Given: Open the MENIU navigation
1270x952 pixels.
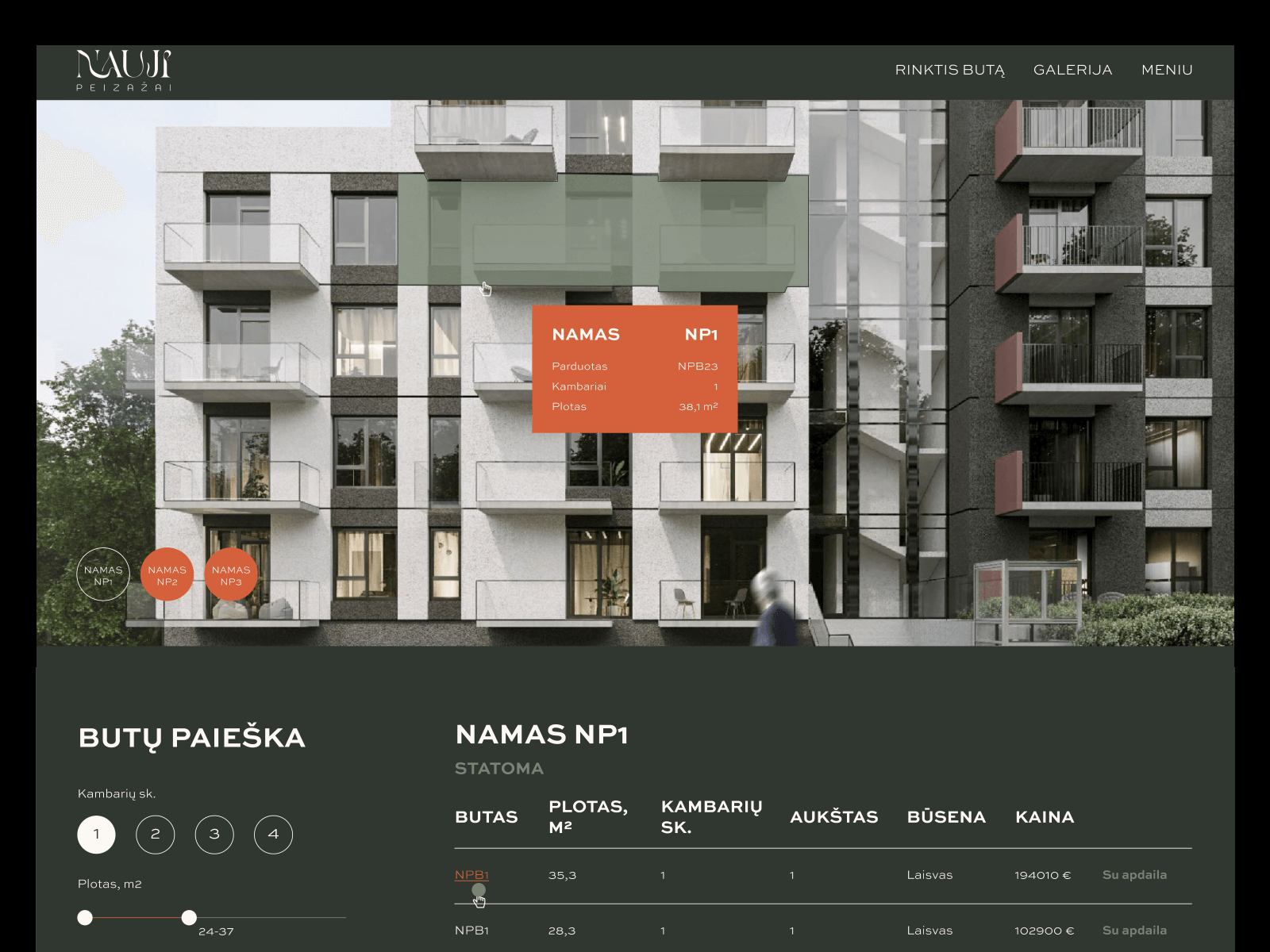Looking at the screenshot, I should tap(1167, 70).
